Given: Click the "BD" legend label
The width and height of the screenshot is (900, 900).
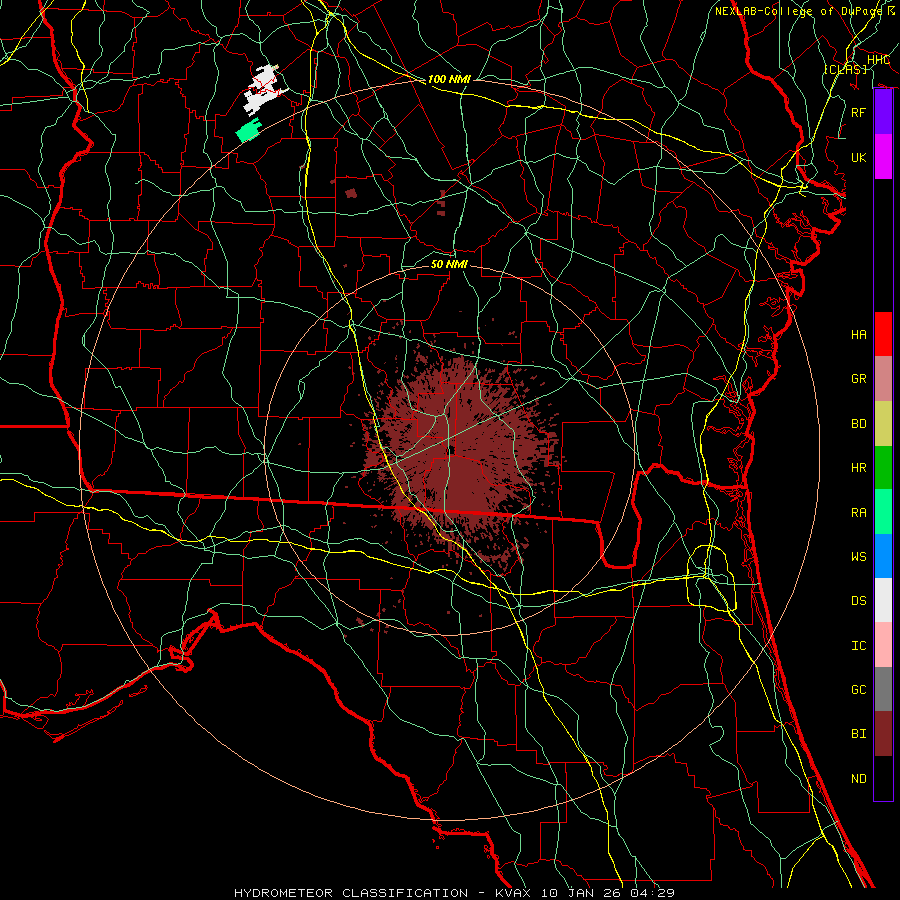Looking at the screenshot, I should (x=859, y=424).
